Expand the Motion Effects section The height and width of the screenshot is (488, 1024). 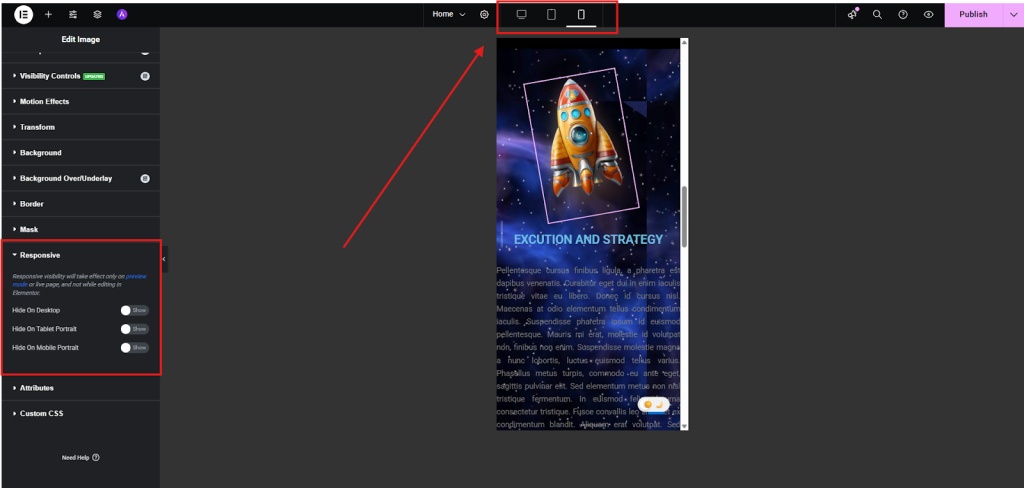point(80,102)
